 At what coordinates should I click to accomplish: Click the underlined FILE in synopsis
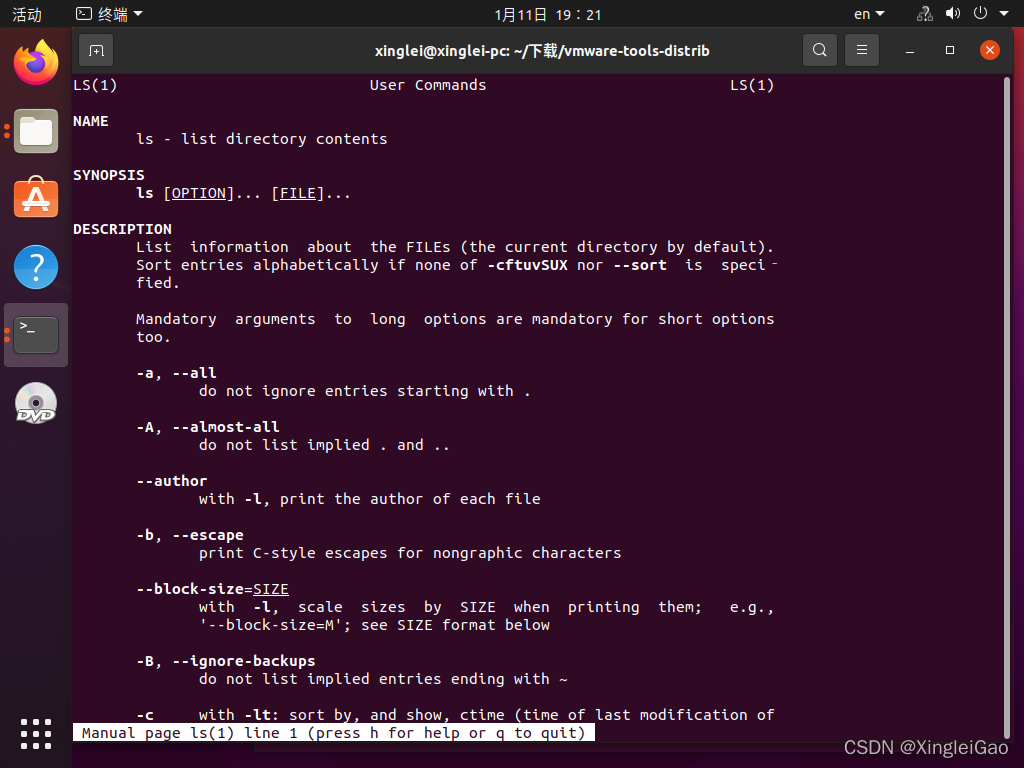point(298,193)
